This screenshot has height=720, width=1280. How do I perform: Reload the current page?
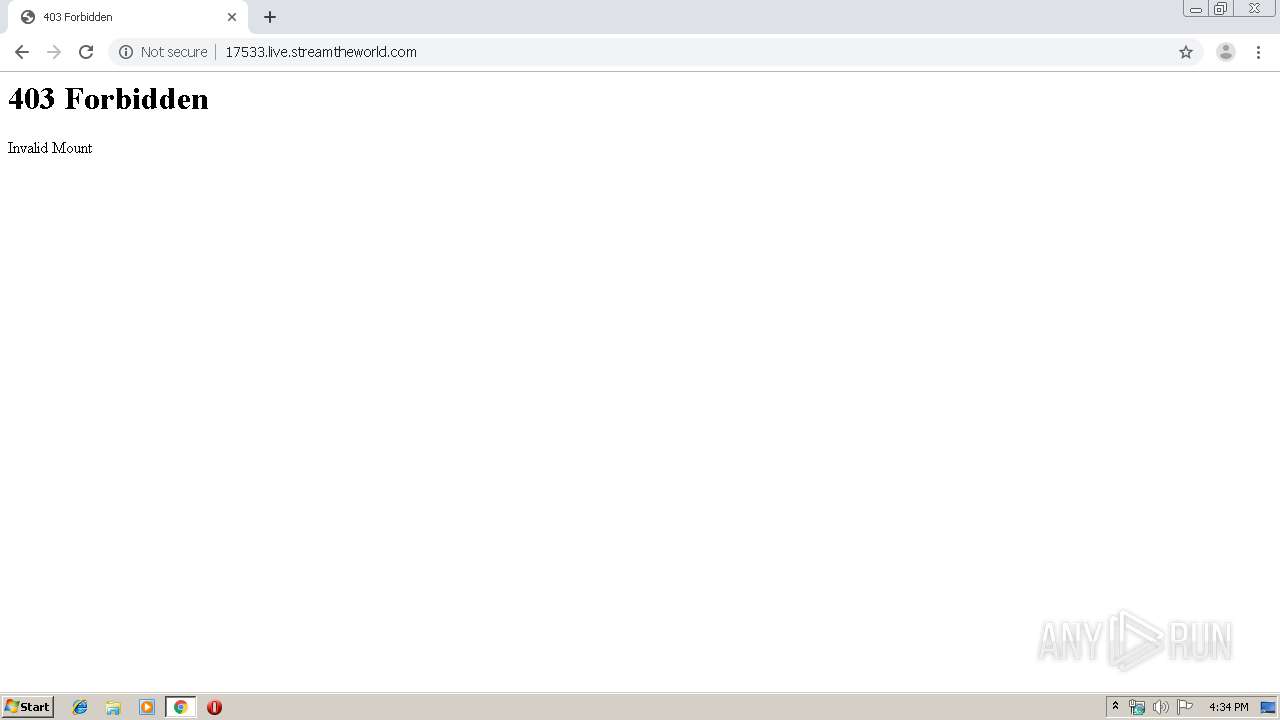pos(86,52)
